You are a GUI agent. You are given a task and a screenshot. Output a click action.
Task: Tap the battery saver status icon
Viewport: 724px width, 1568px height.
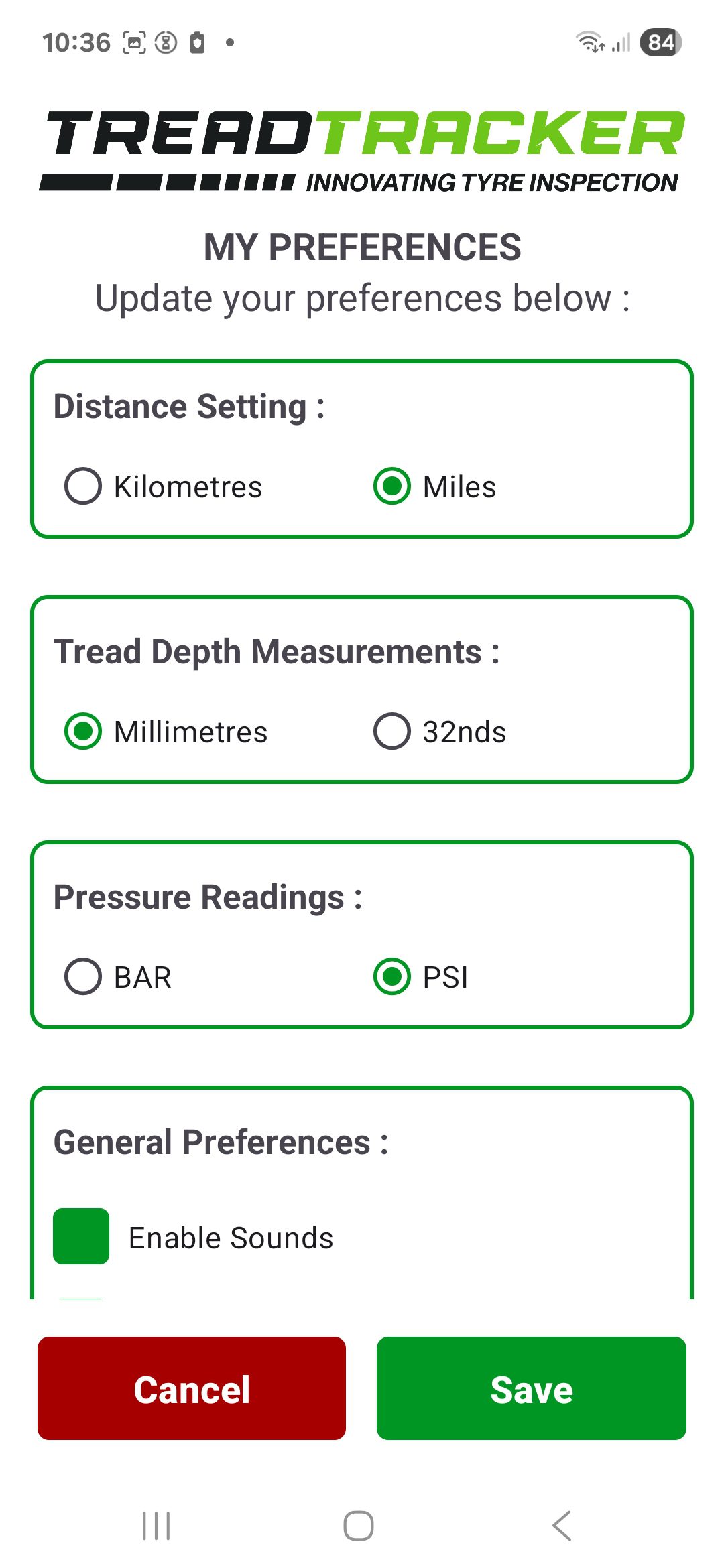tap(197, 42)
